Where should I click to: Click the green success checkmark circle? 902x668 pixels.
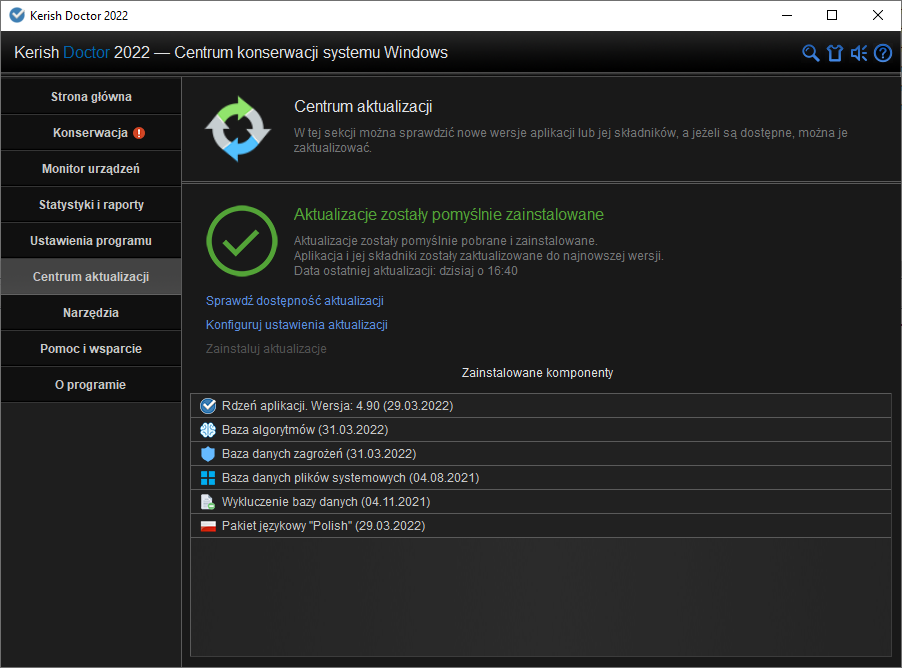[242, 241]
